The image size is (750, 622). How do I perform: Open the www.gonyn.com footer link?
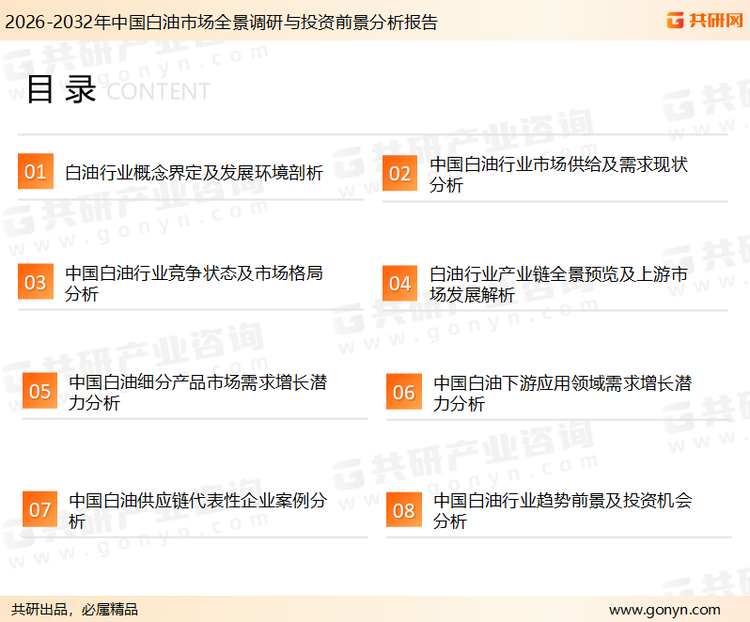[x=664, y=610]
